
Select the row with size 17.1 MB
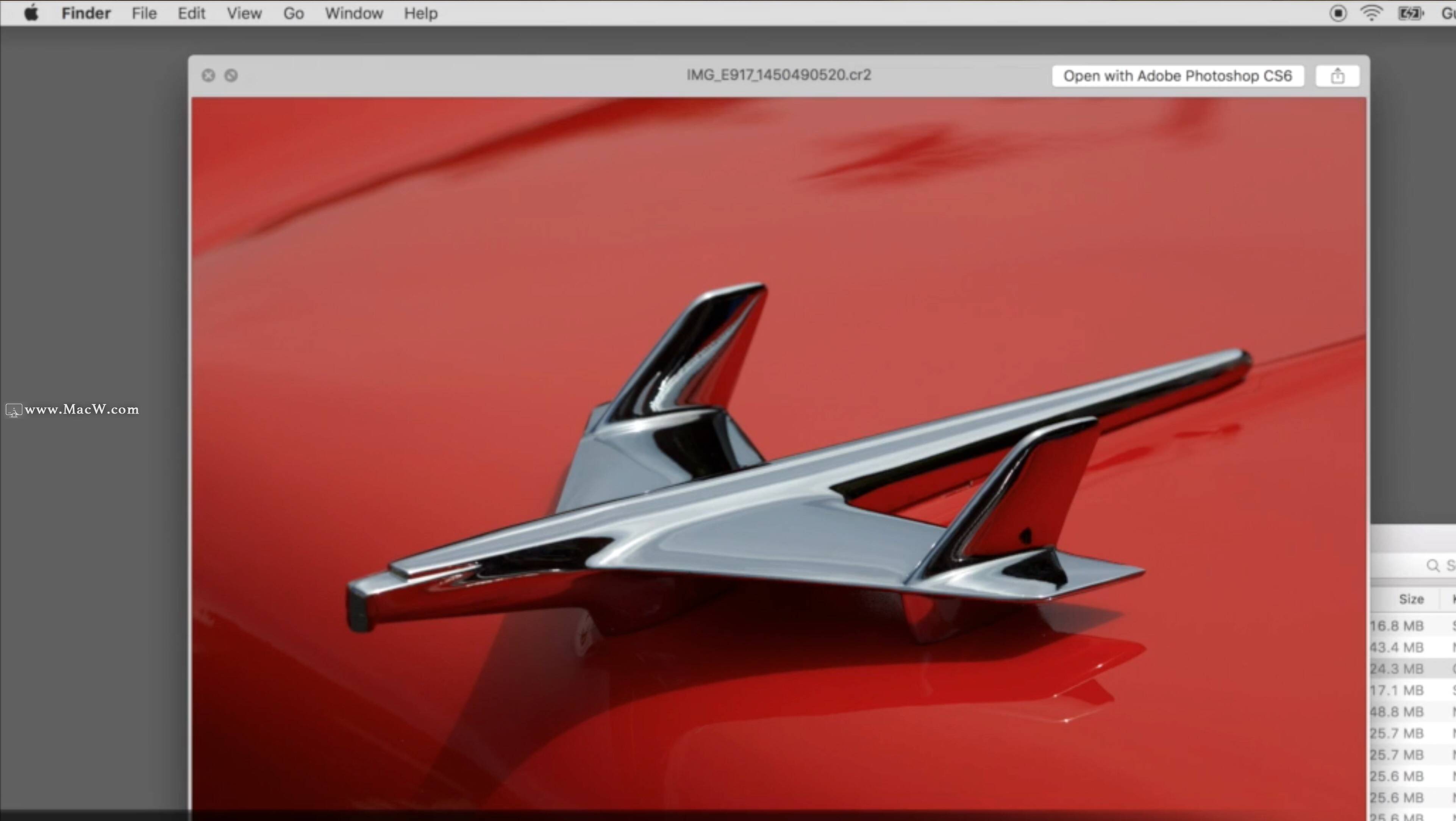(x=1413, y=690)
